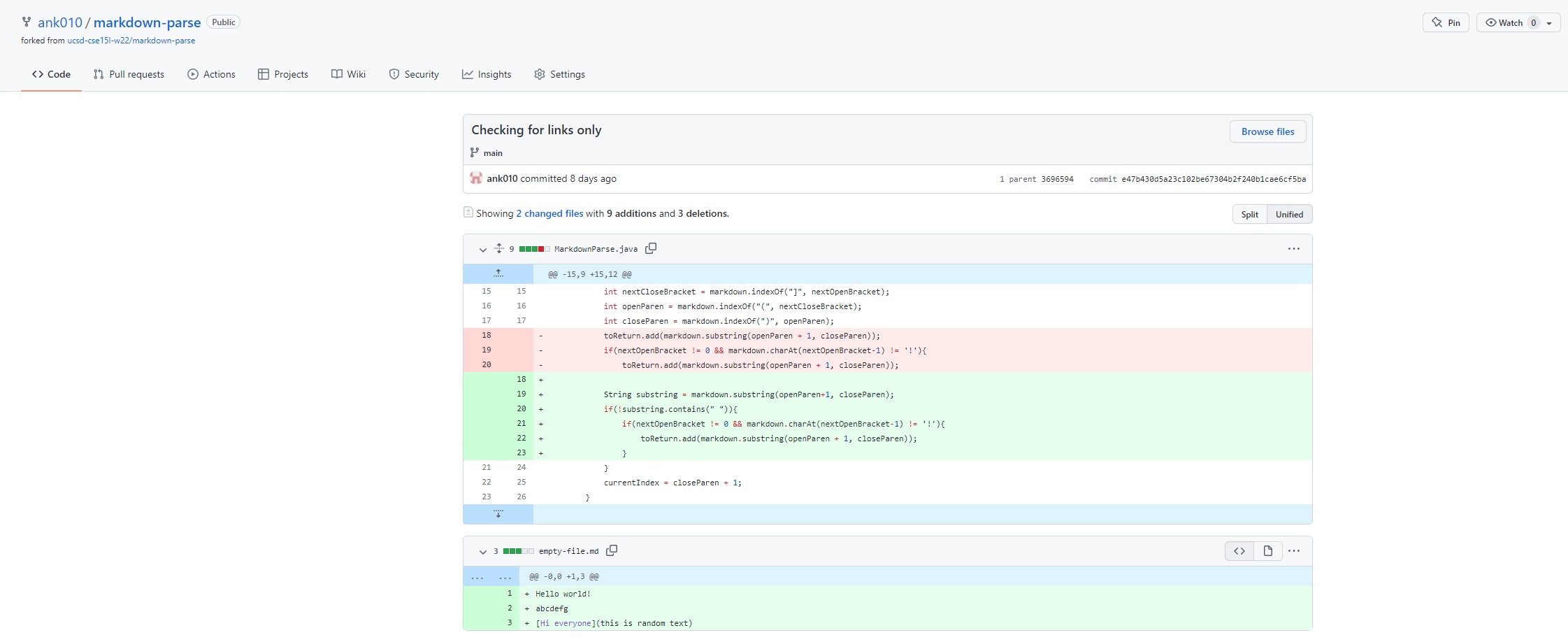Image resolution: width=1568 pixels, height=642 pixels.
Task: Open the 2 changed files link
Action: (549, 213)
